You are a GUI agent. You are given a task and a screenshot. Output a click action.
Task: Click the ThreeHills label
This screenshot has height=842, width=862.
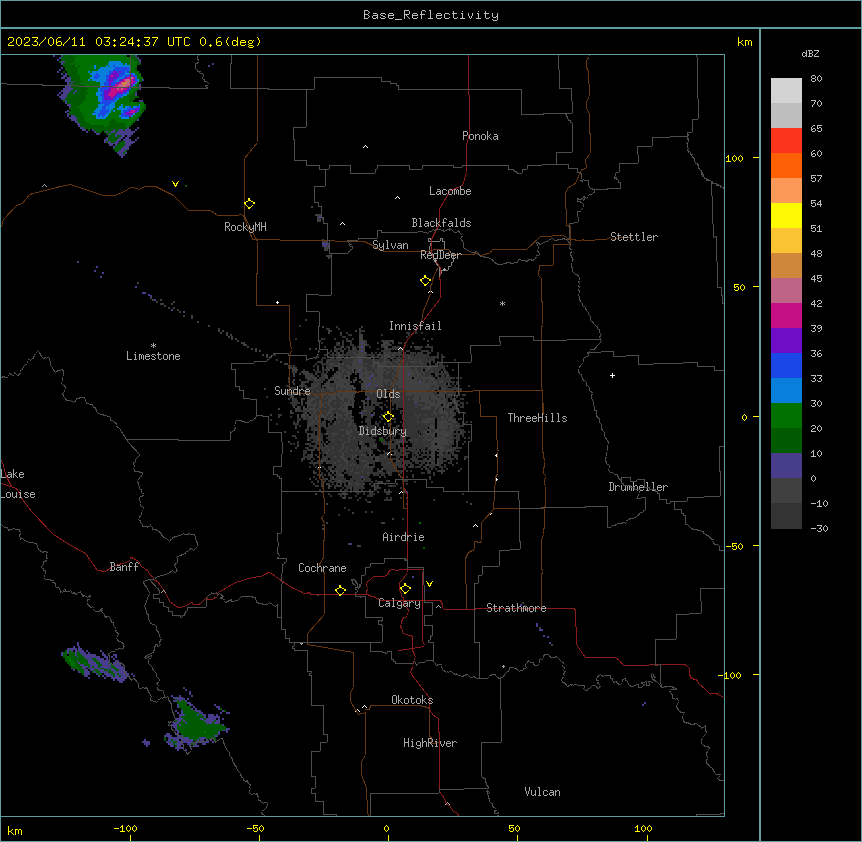pos(537,418)
